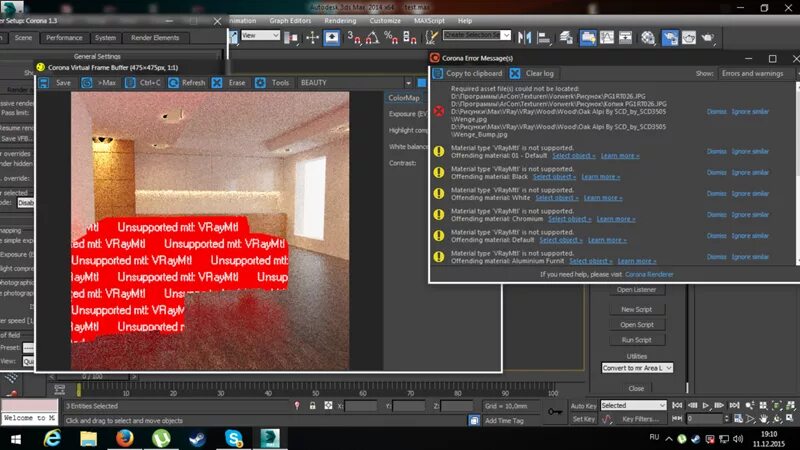The image size is (800, 450).
Task: Toggle the 3D Snaps button
Action: coord(354,37)
